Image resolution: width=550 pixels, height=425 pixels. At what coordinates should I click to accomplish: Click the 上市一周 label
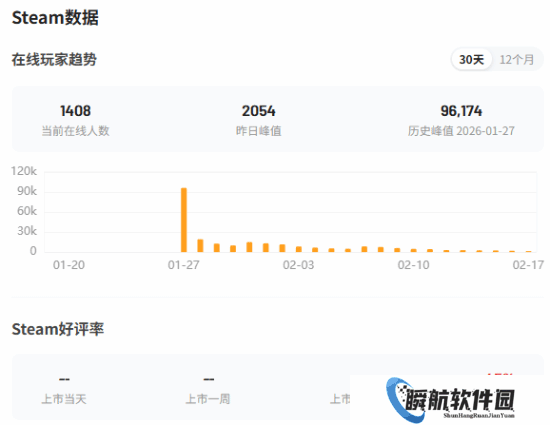click(208, 399)
